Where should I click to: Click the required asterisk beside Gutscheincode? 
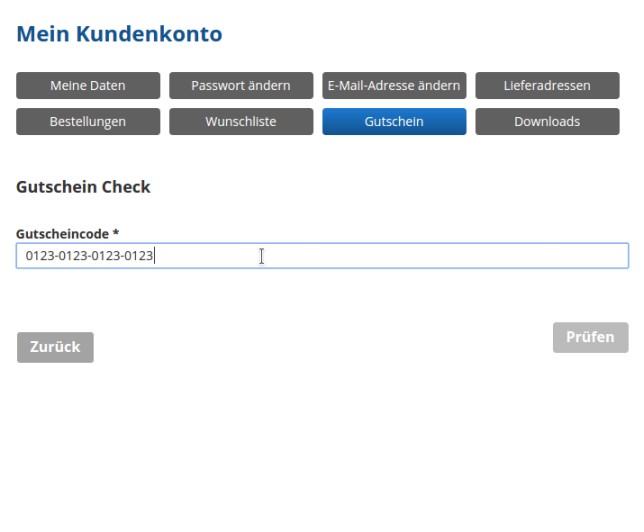[116, 233]
